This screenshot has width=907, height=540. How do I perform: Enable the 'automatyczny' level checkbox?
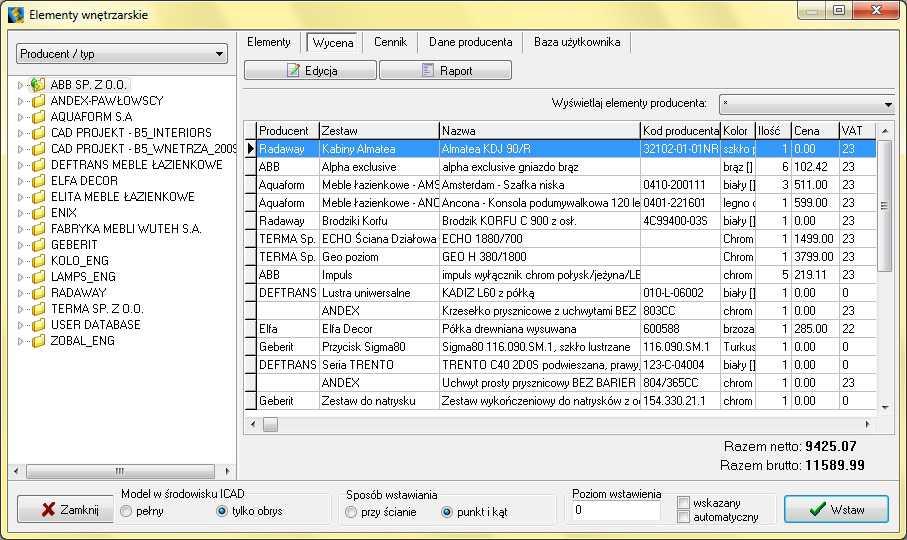tap(683, 517)
